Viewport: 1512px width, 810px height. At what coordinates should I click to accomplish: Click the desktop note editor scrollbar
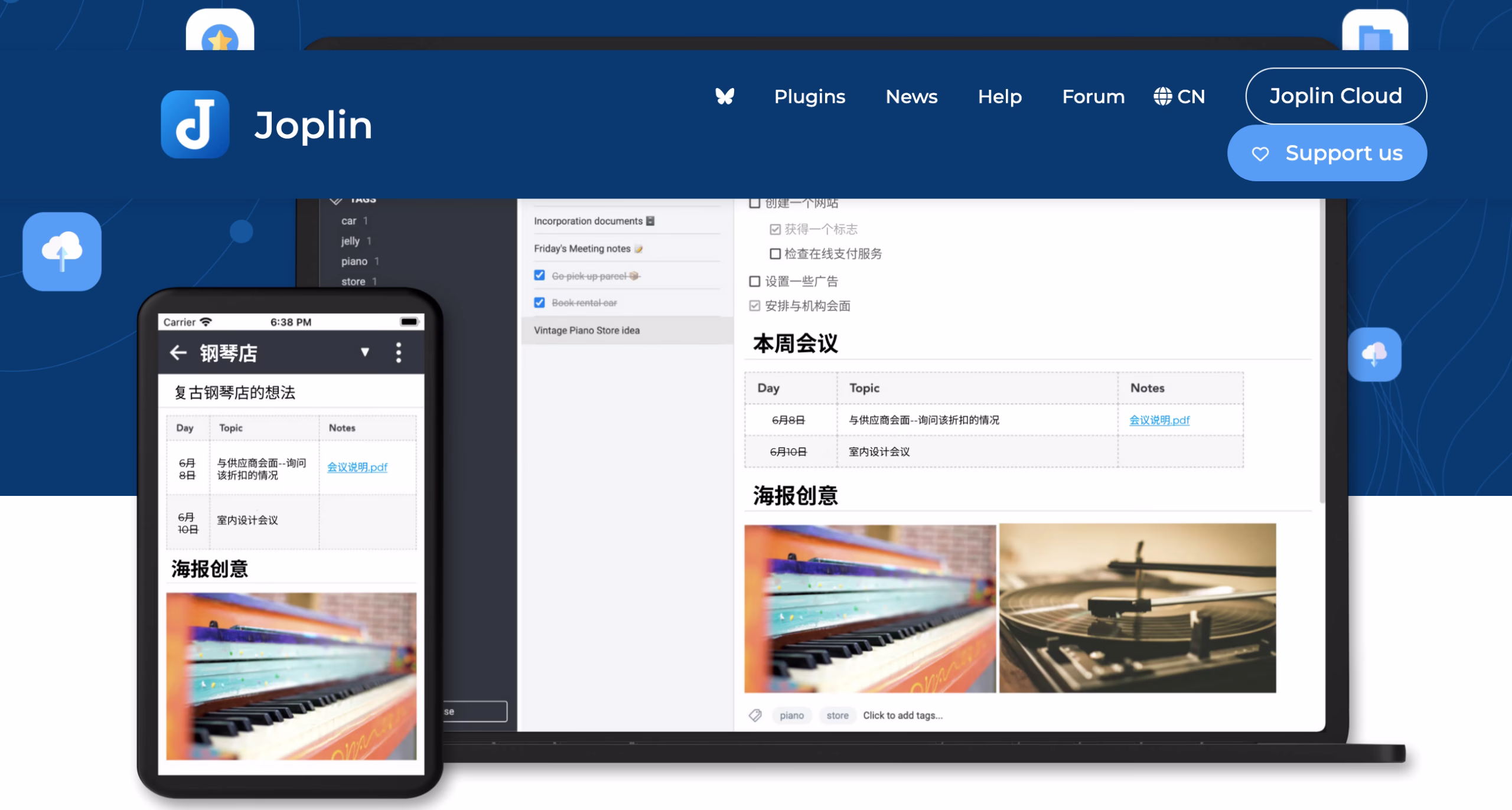tap(1322, 351)
